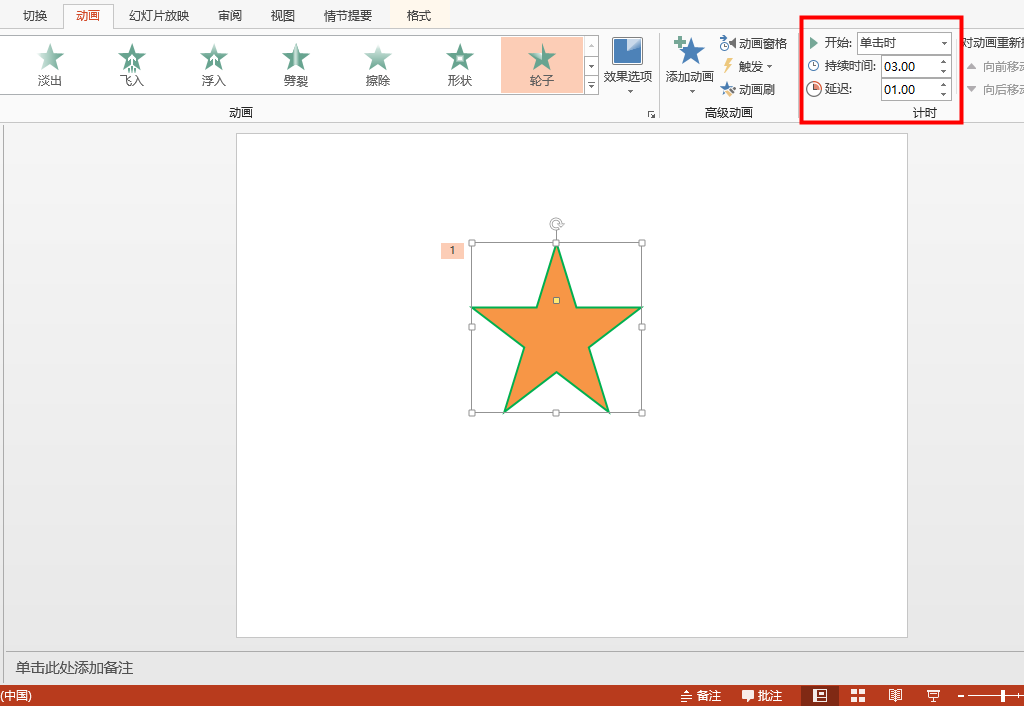The width and height of the screenshot is (1024, 706).
Task: Open the 幻灯片放映 slide show tab
Action: (159, 16)
